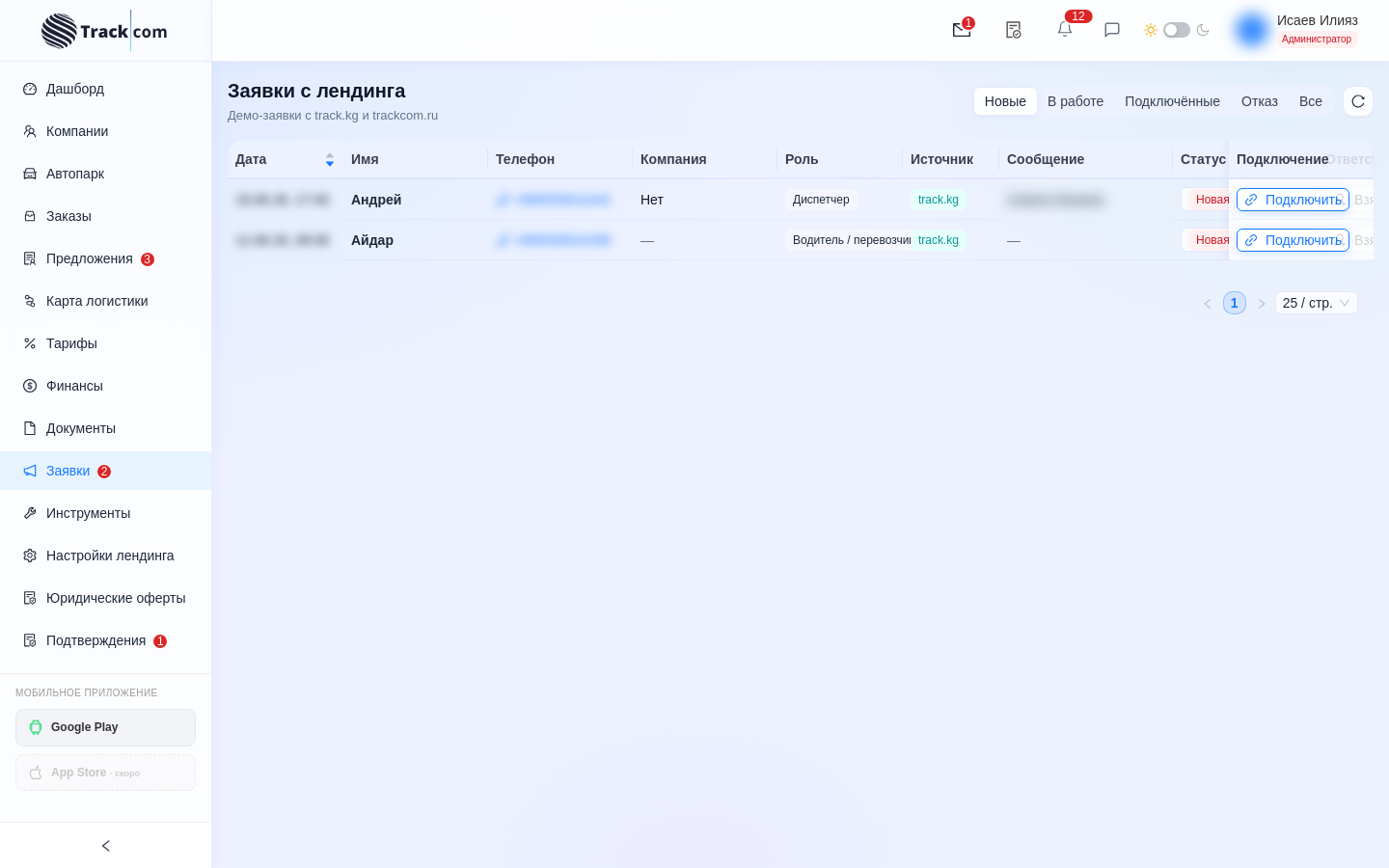Click track.kg source tag for Айдар
1389x868 pixels.
[x=939, y=240]
